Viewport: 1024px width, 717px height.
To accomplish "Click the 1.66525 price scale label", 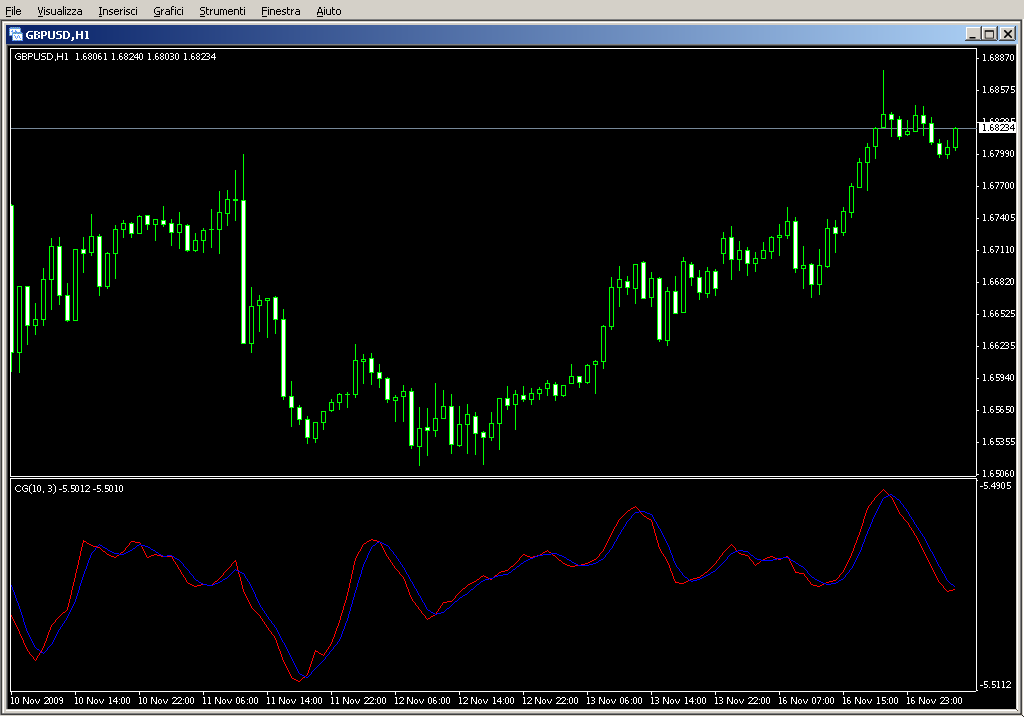I will [998, 313].
